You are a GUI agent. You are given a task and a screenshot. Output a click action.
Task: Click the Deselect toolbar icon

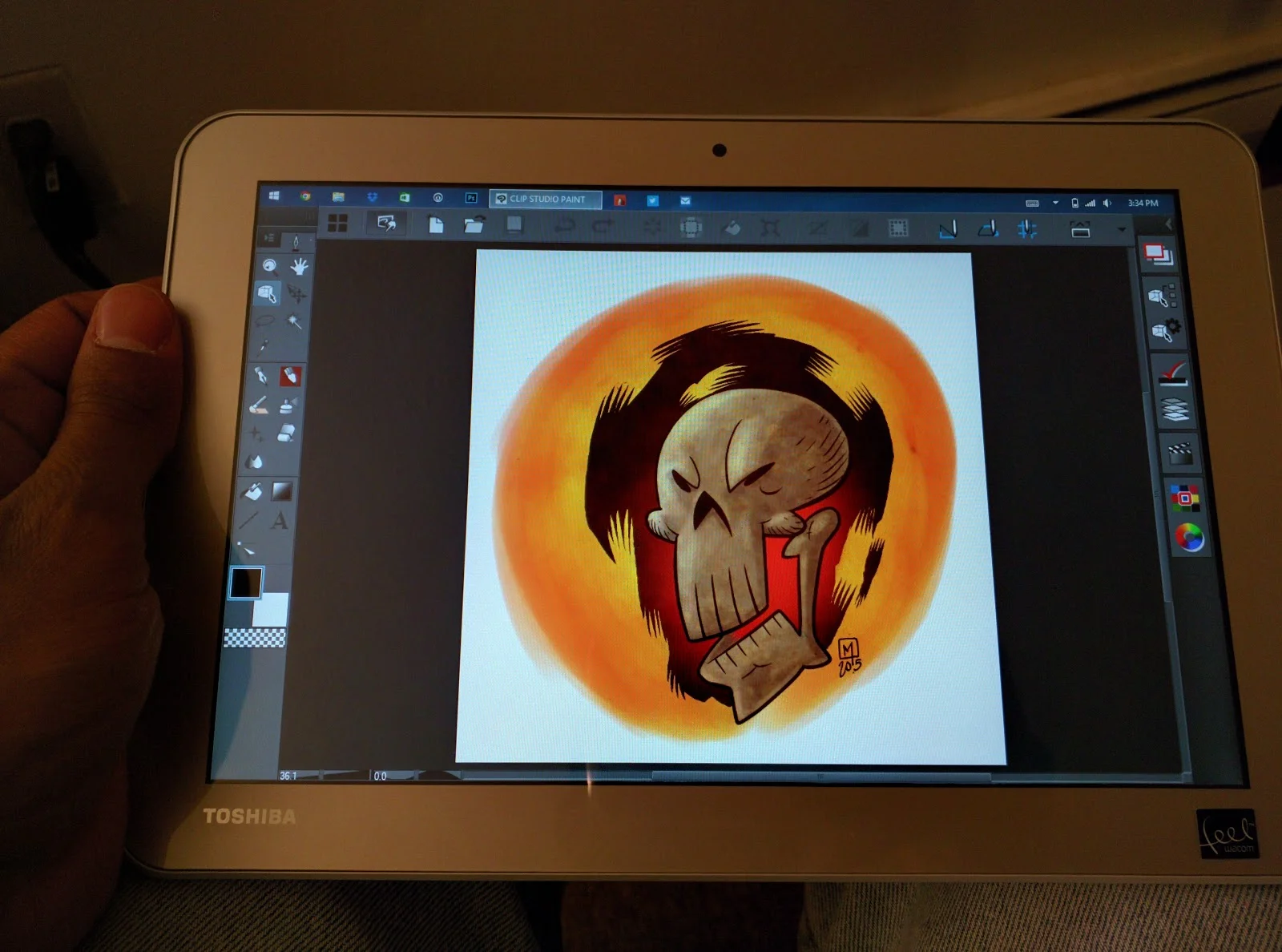[818, 229]
